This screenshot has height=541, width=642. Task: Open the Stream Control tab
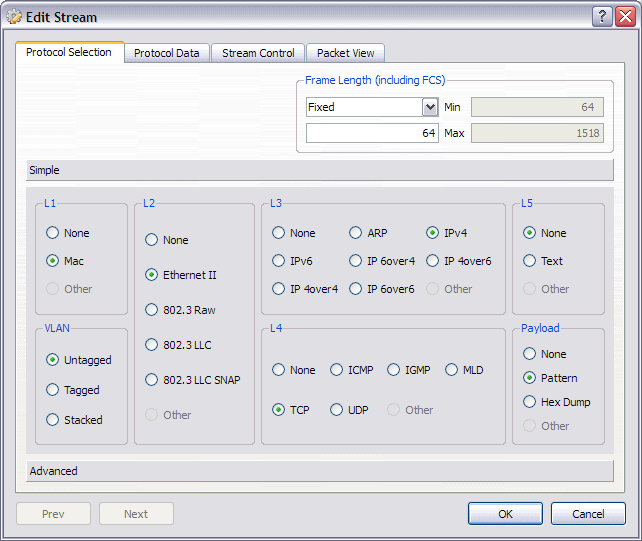[x=258, y=53]
